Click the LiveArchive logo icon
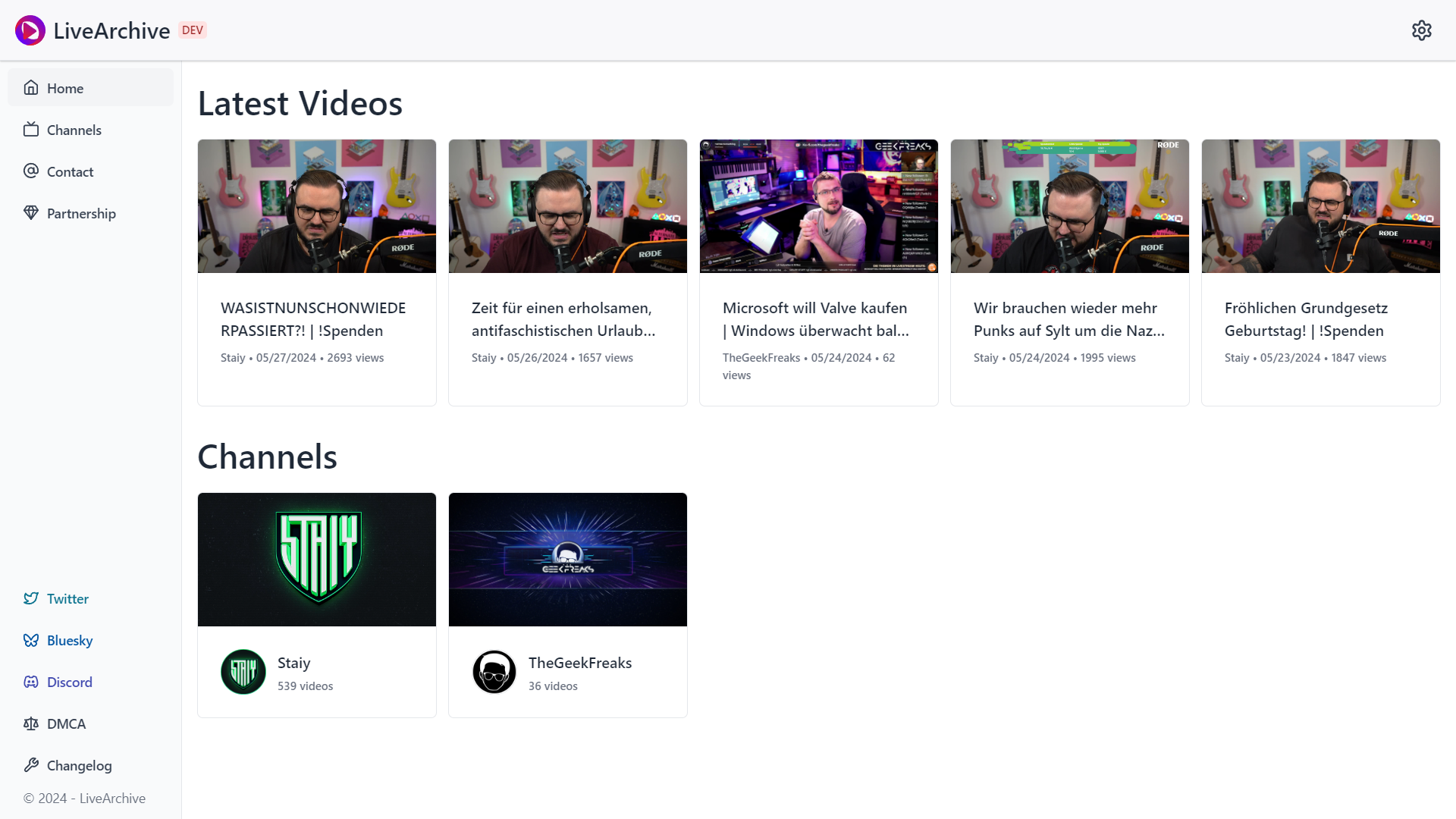The image size is (1456, 819). pyautogui.click(x=30, y=30)
